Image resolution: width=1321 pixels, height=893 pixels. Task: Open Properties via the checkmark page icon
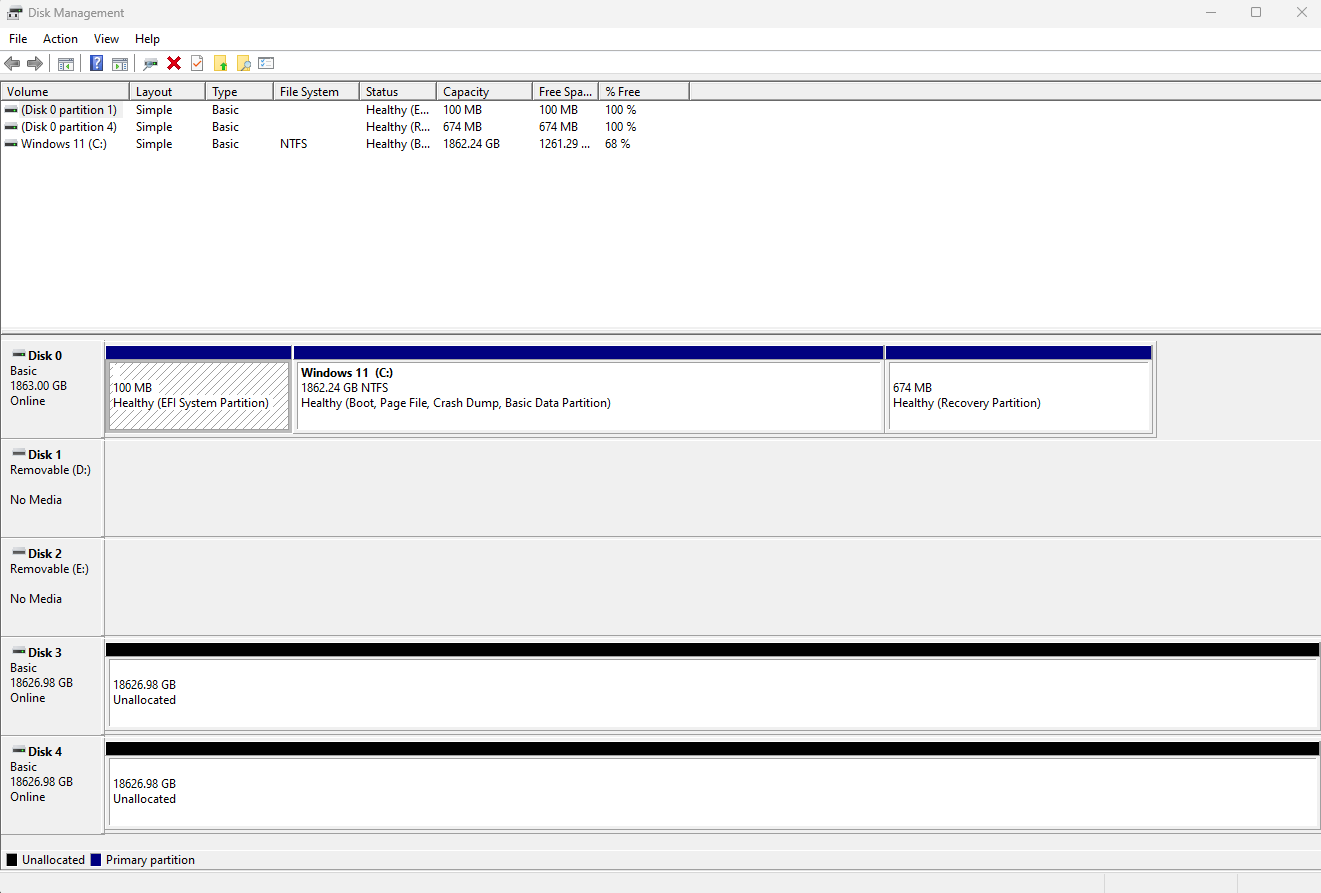click(197, 63)
